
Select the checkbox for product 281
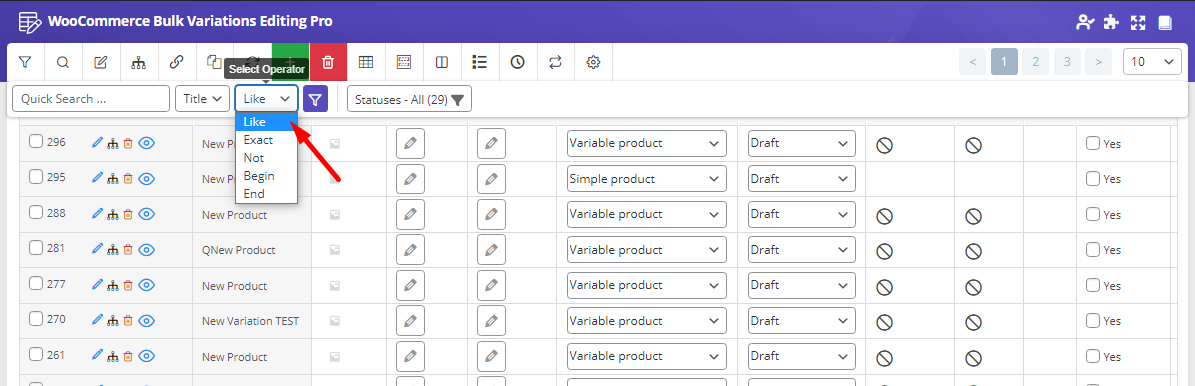36,248
